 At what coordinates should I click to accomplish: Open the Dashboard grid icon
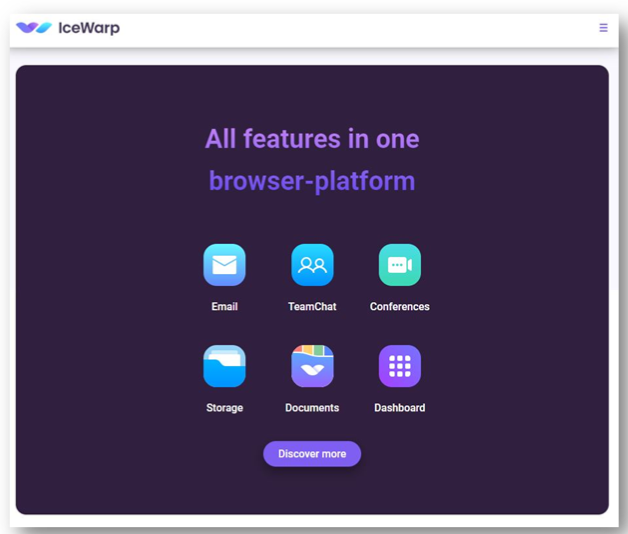coord(400,366)
